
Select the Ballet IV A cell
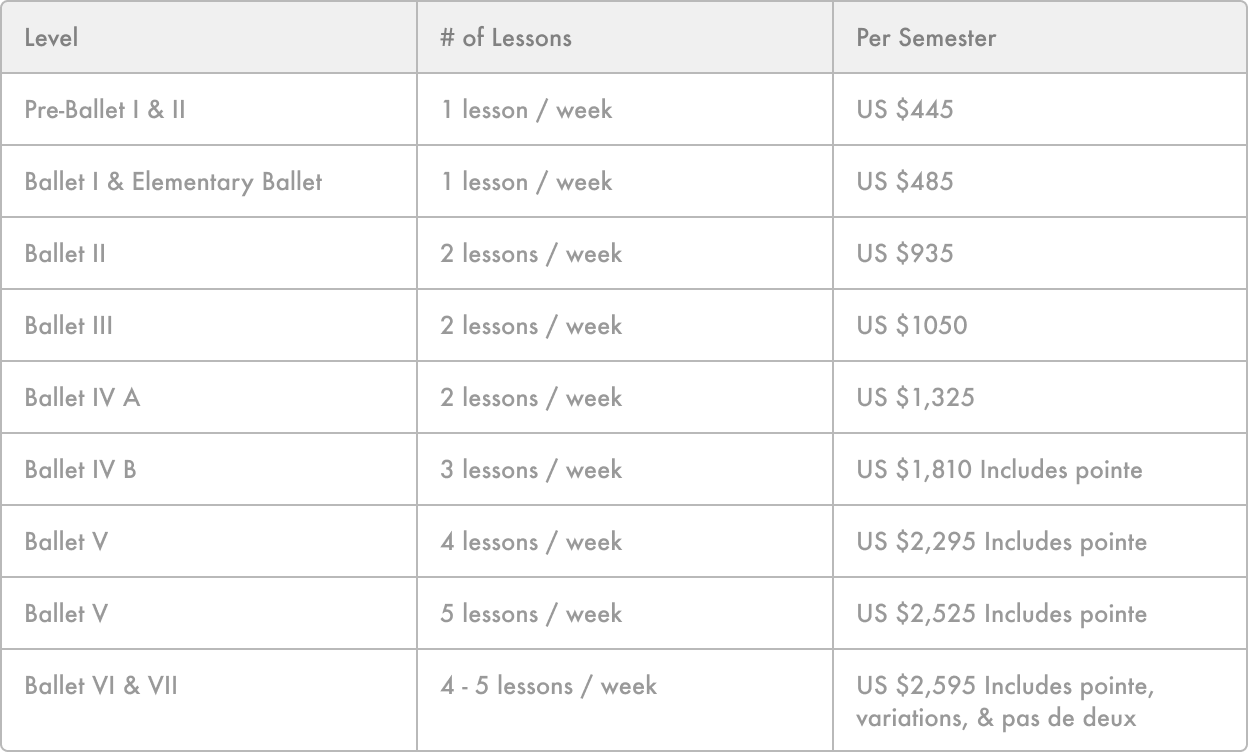[x=82, y=398]
